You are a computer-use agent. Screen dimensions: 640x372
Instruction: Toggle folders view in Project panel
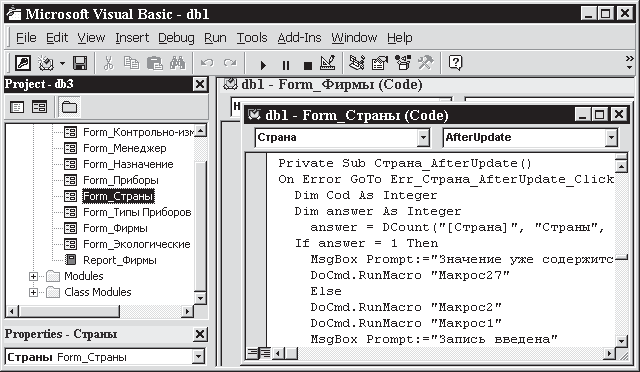point(69,107)
